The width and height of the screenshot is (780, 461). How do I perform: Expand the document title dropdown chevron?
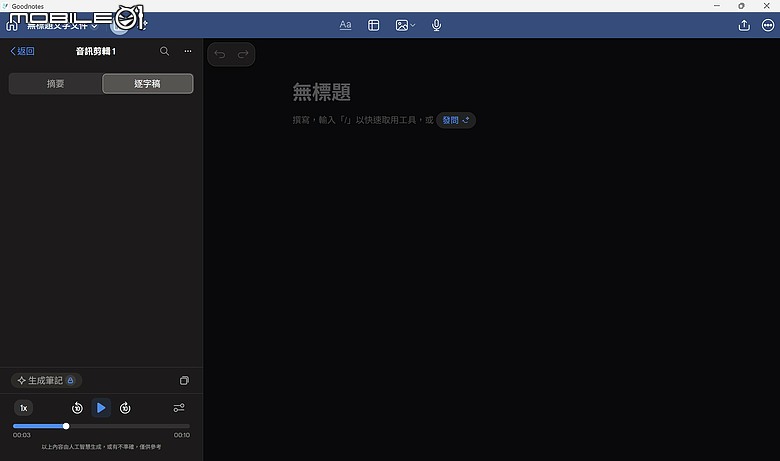click(95, 26)
